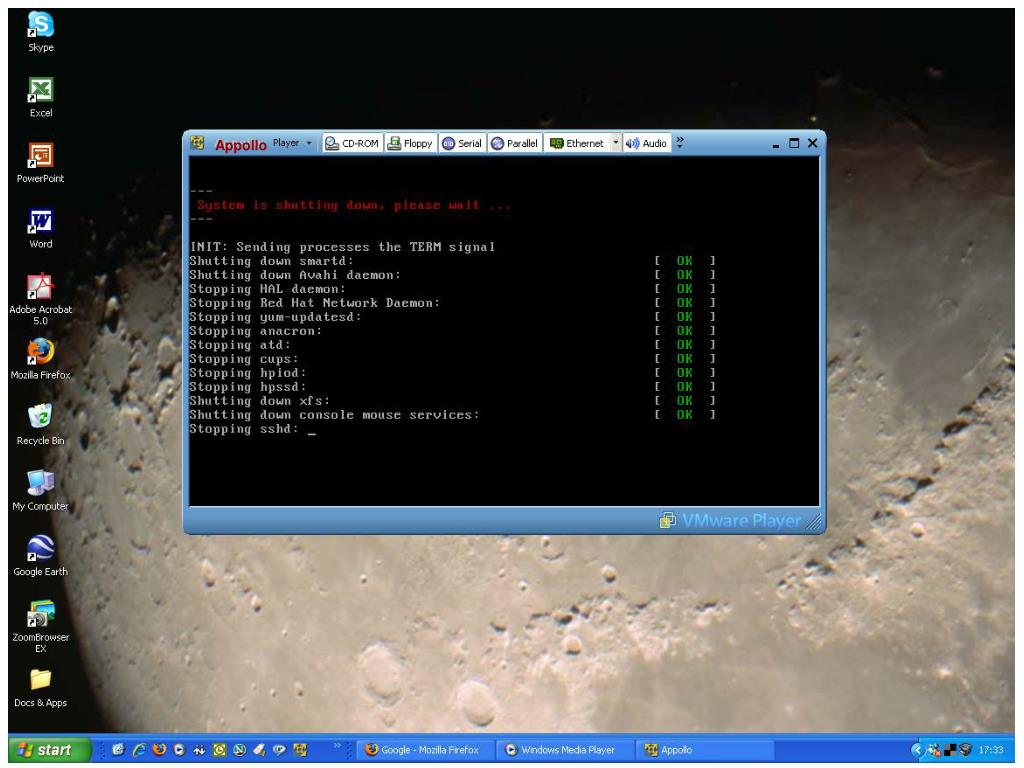1024x768 pixels.
Task: Click Show Desktop quick launch icon
Action: click(x=118, y=750)
